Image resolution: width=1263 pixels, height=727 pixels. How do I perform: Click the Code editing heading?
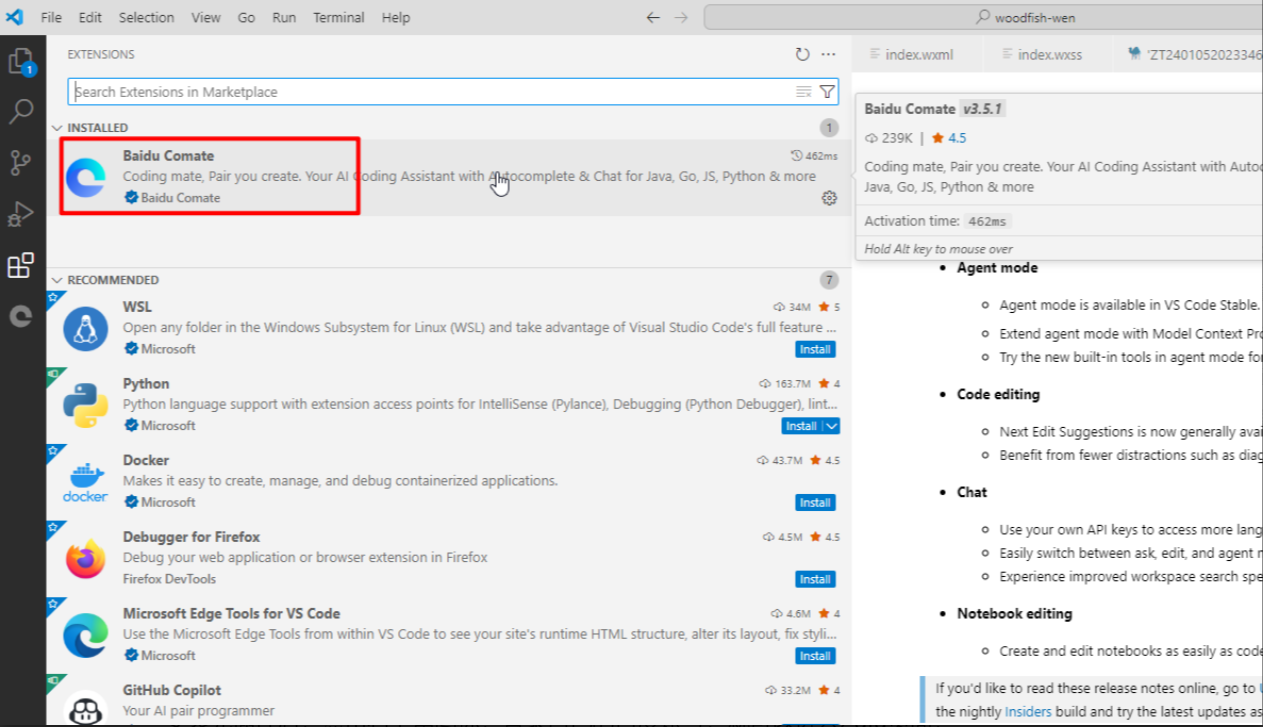coord(998,394)
